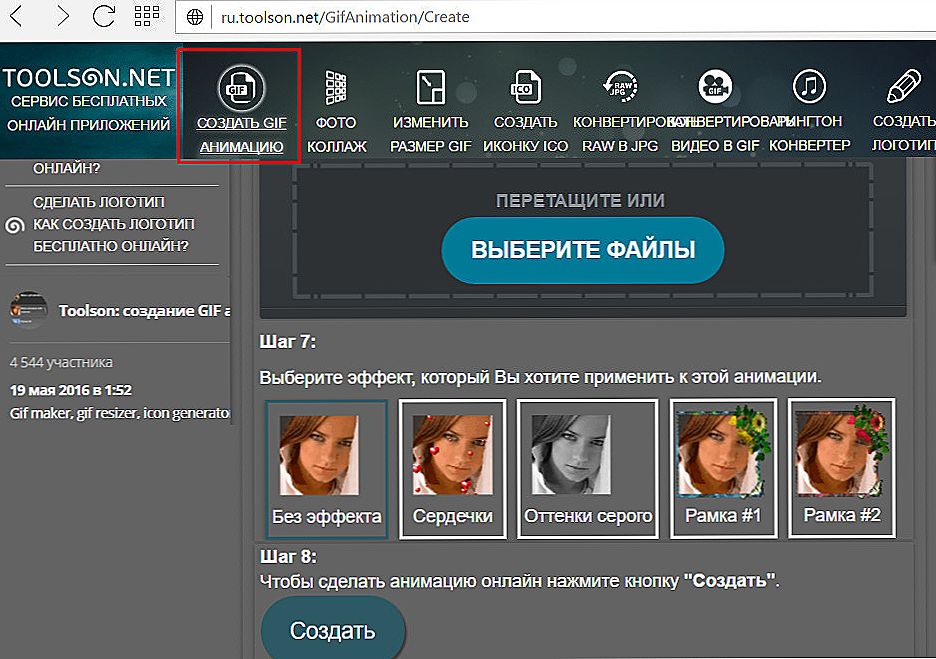Click the resize GIF icon

[430, 87]
